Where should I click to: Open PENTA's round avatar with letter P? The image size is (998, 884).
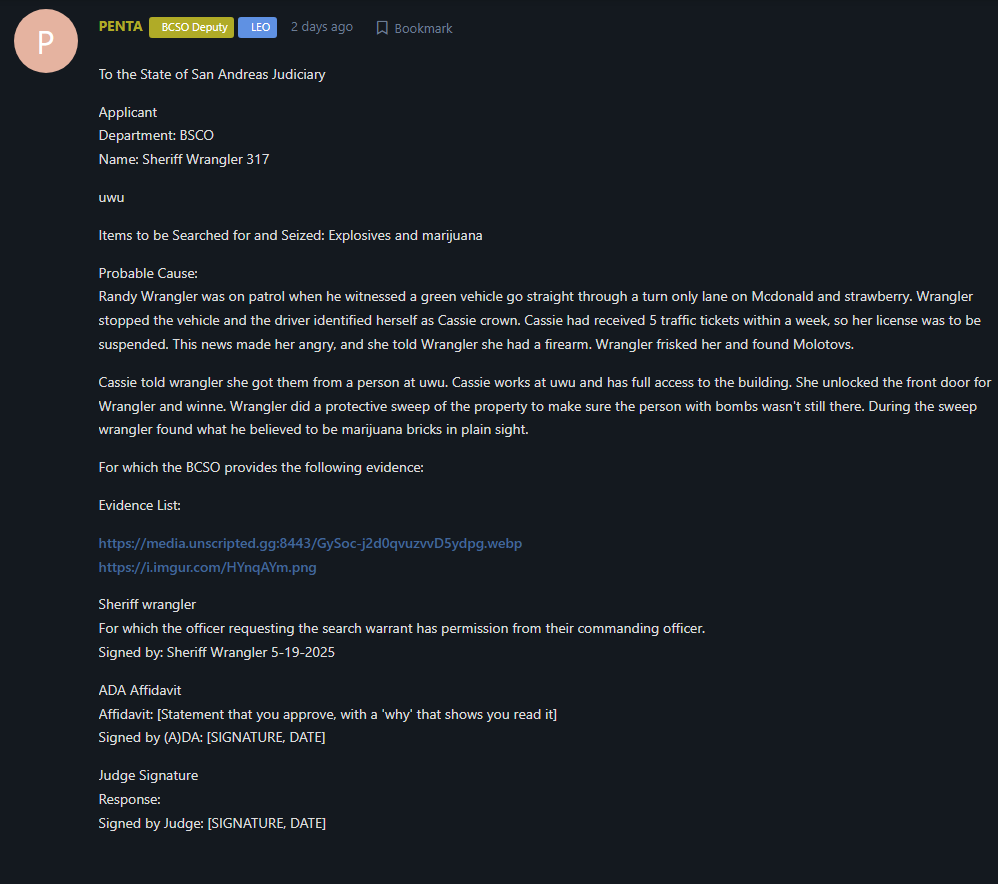click(x=46, y=41)
